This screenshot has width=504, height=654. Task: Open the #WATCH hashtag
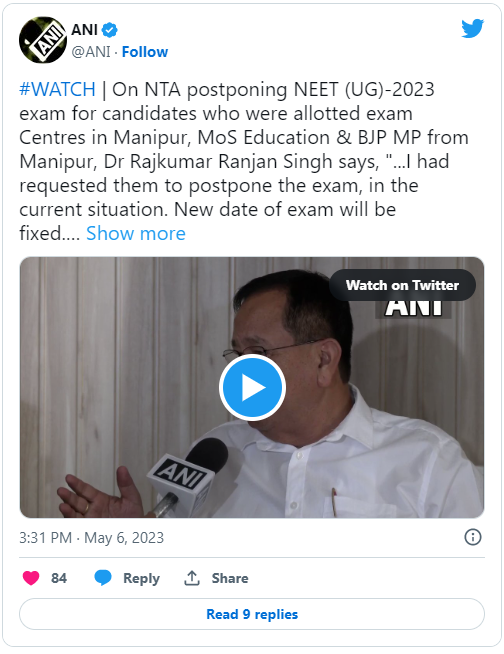pyautogui.click(x=58, y=89)
